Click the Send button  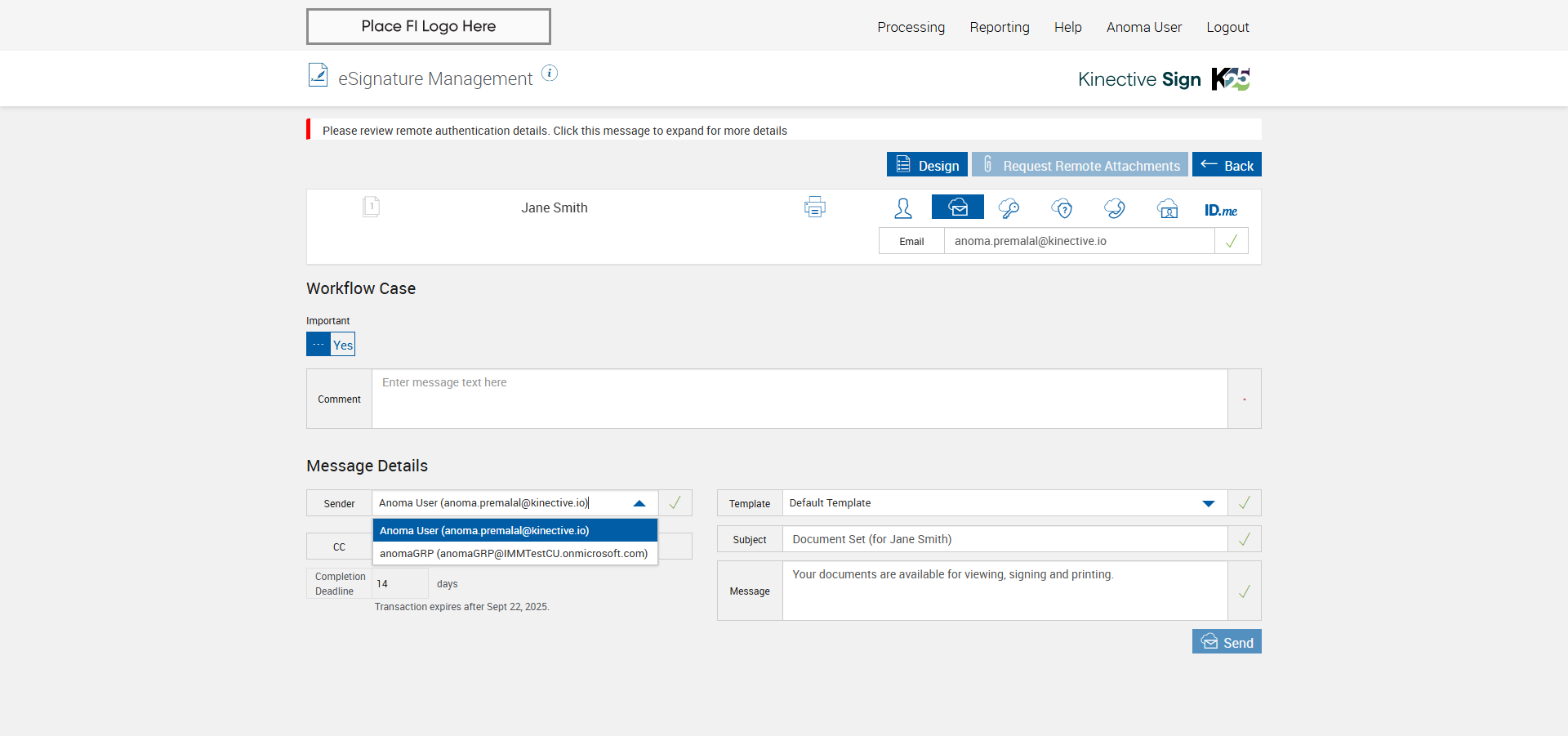point(1227,642)
